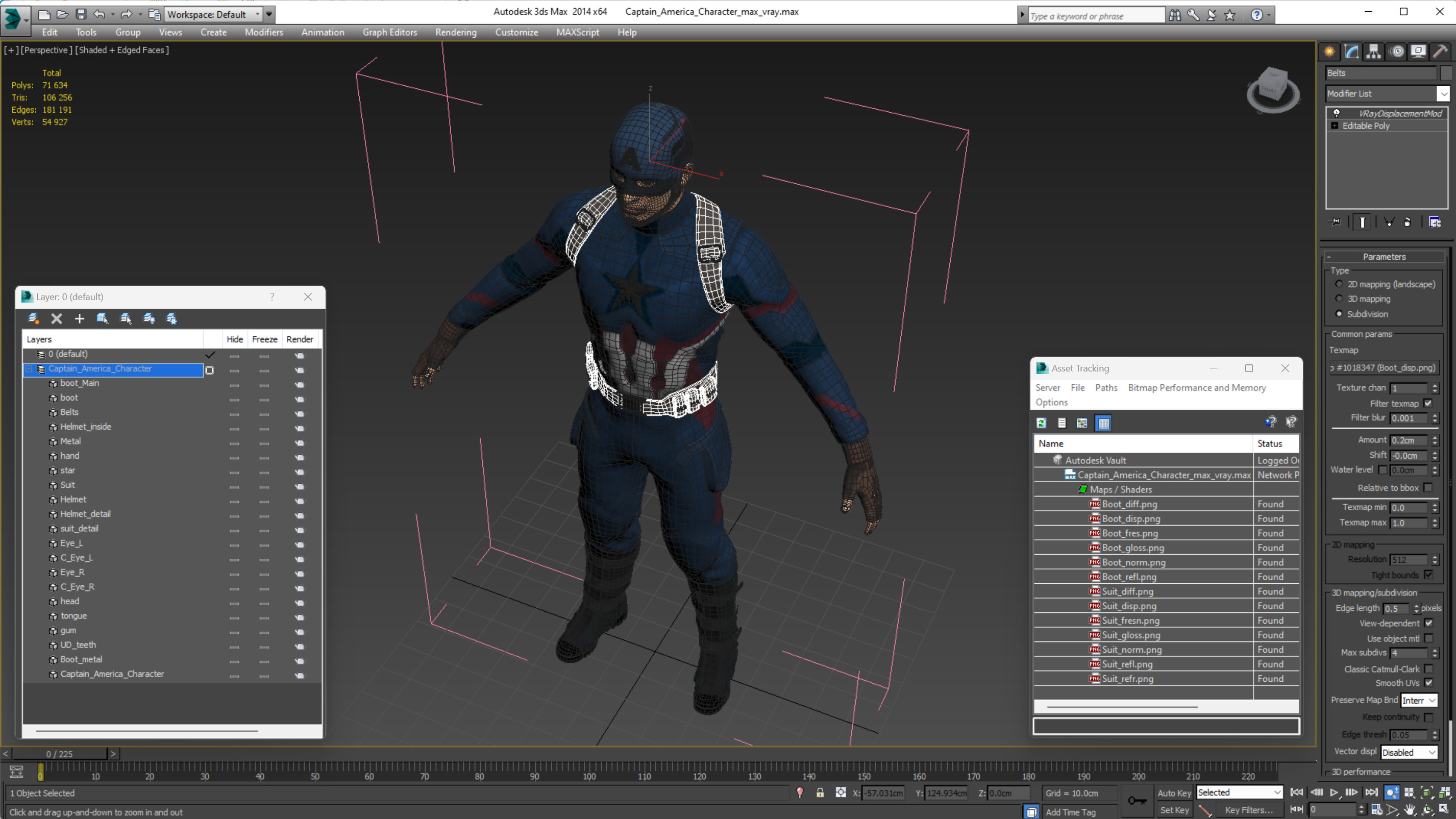This screenshot has height=819, width=1456.
Task: Open the Rendering menu
Action: tap(456, 32)
